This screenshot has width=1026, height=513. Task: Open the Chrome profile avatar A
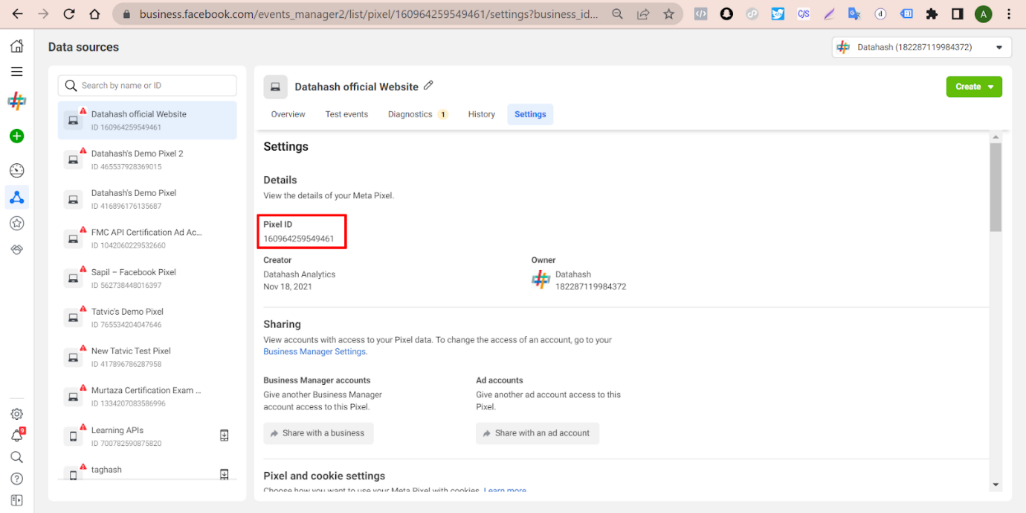983,14
